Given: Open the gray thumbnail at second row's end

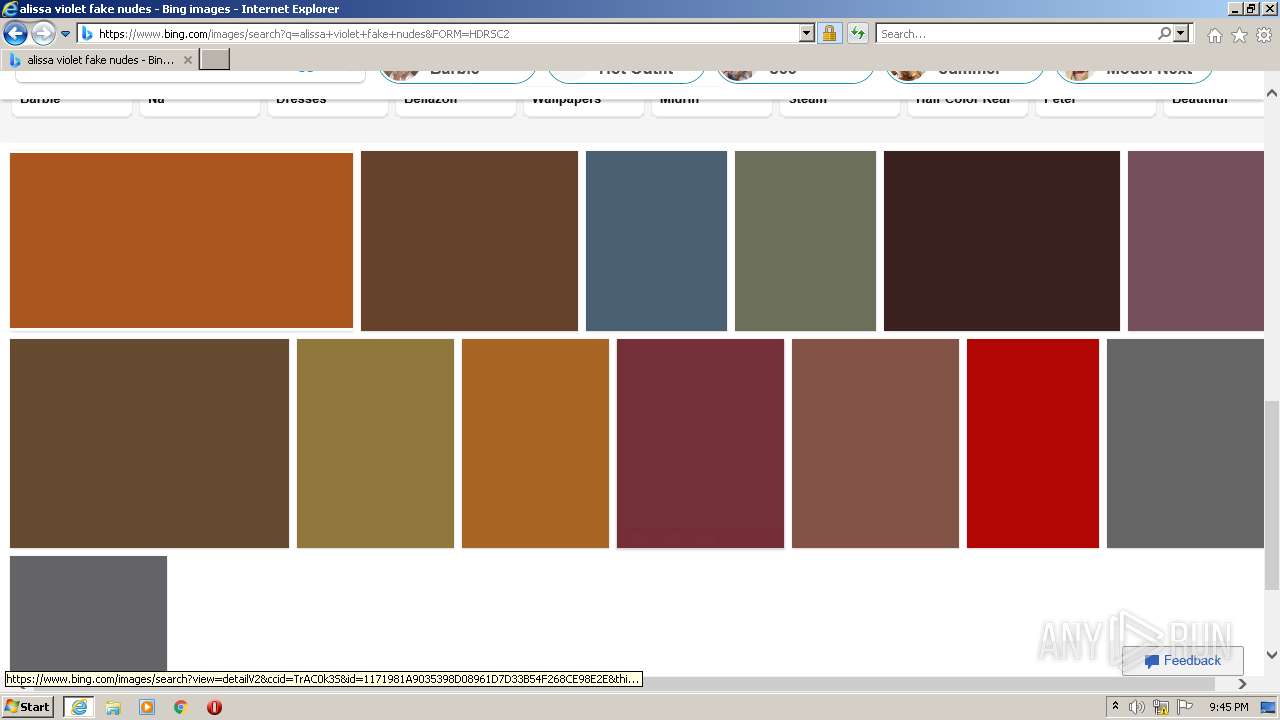Looking at the screenshot, I should [1185, 443].
